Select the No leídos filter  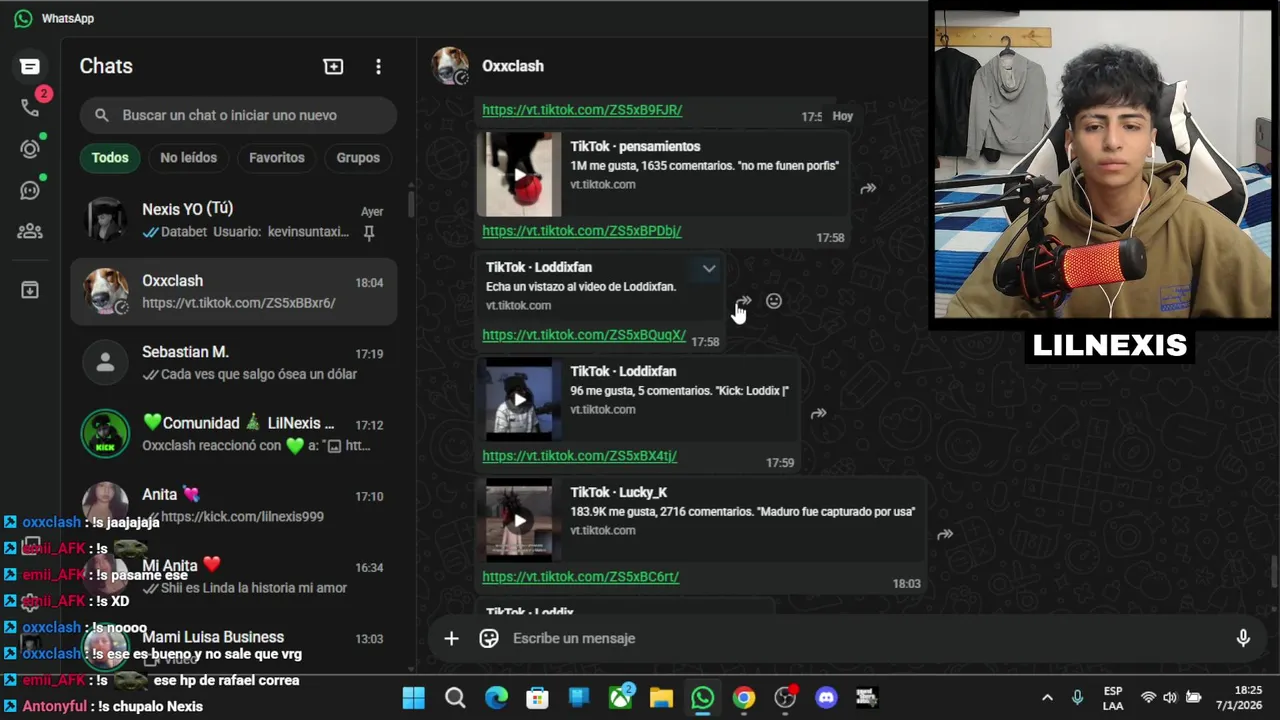click(188, 157)
